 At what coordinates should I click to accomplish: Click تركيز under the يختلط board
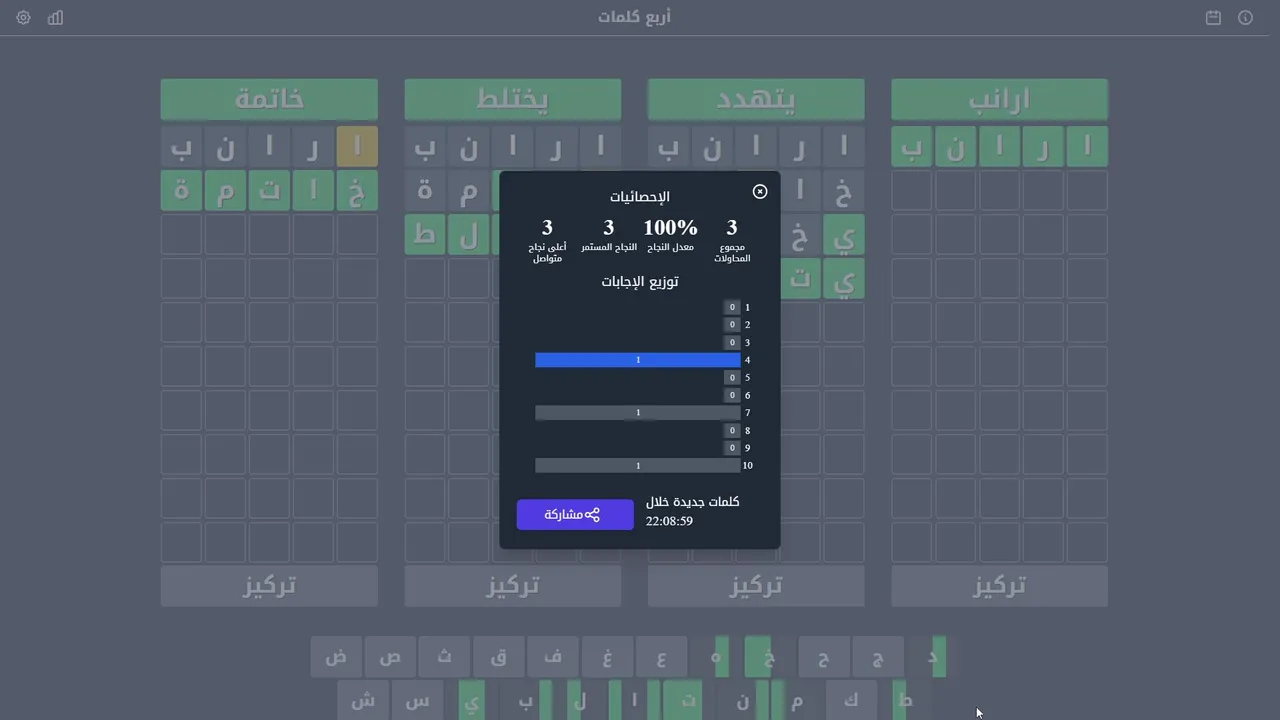pyautogui.click(x=512, y=586)
